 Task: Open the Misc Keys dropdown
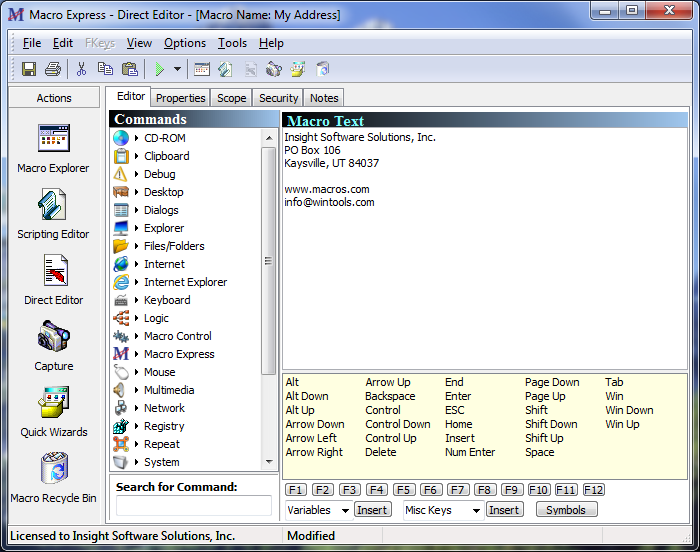(x=475, y=510)
